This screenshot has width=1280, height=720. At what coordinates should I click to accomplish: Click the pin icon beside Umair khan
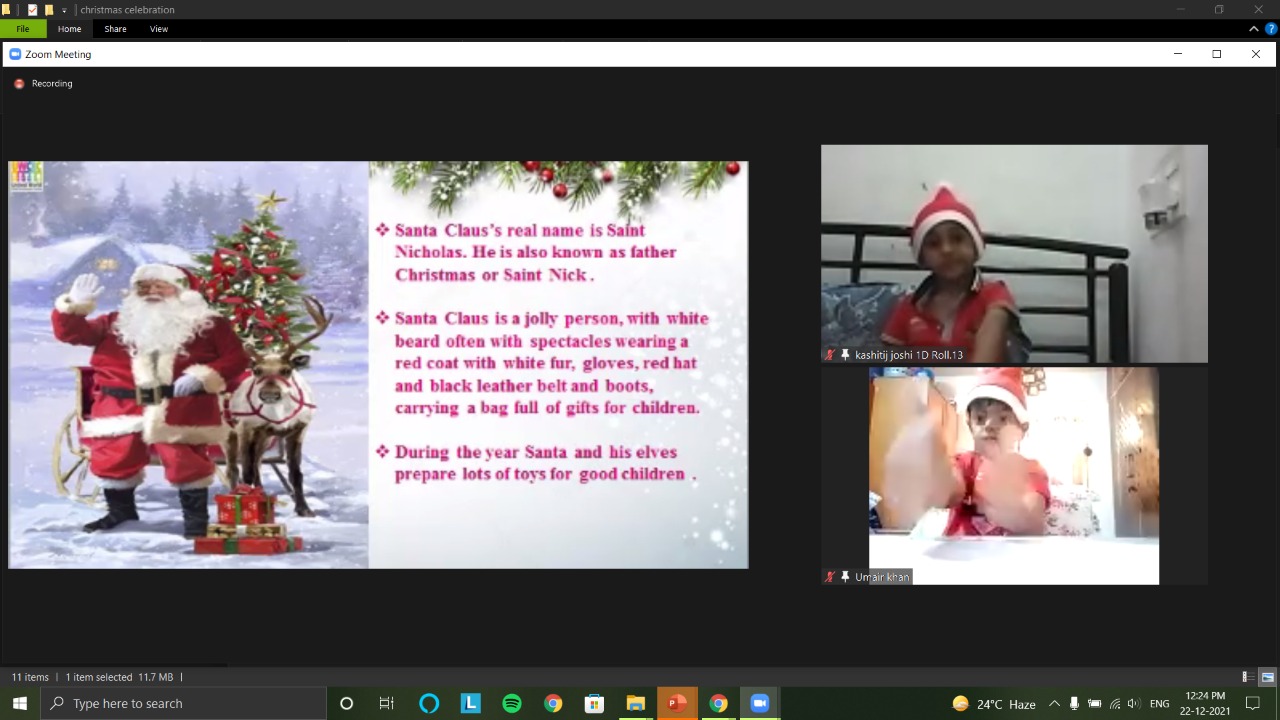[x=845, y=577]
